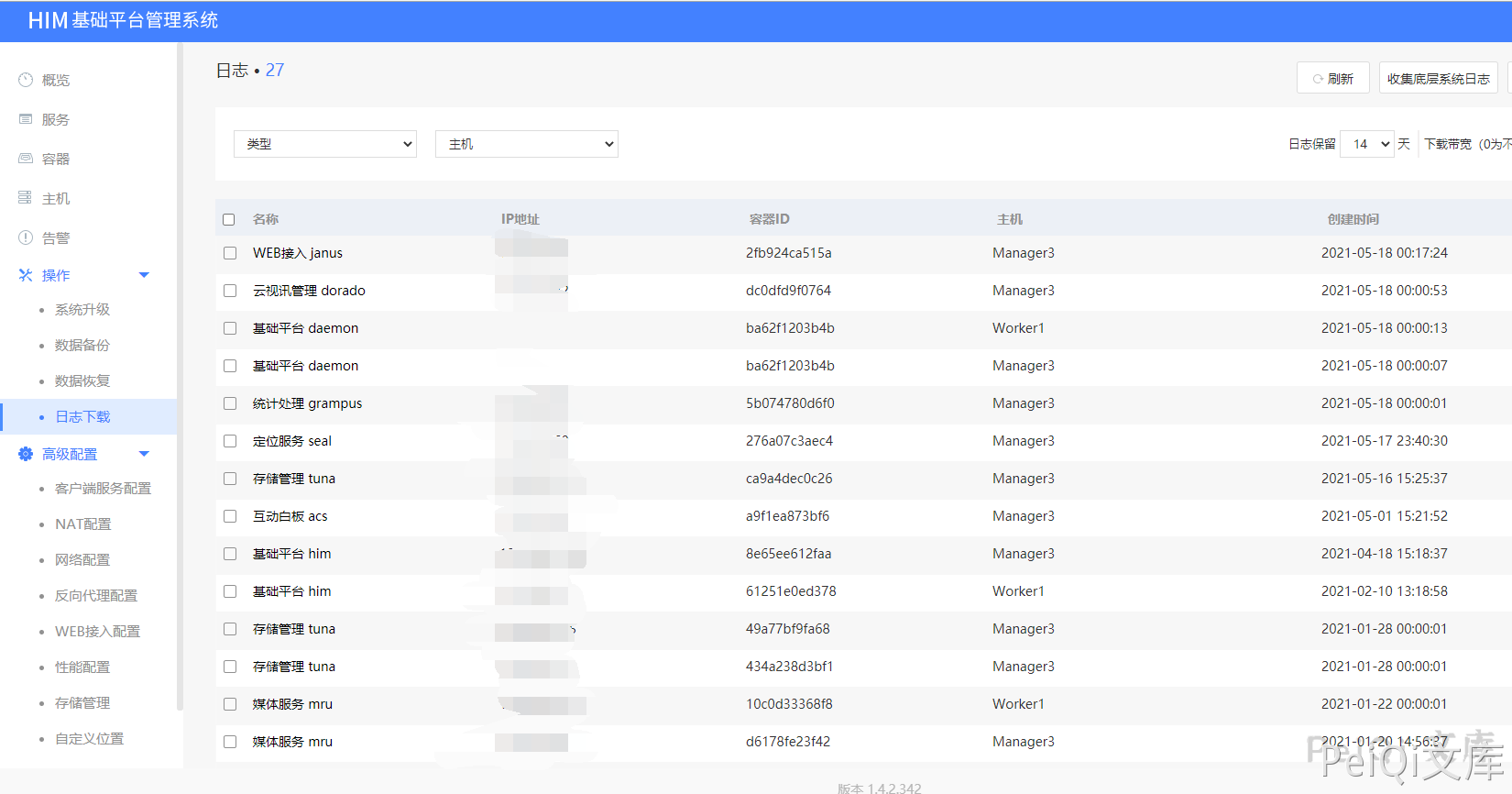Click the 容器 container icon in sidebar
The height and width of the screenshot is (794, 1512).
26,159
